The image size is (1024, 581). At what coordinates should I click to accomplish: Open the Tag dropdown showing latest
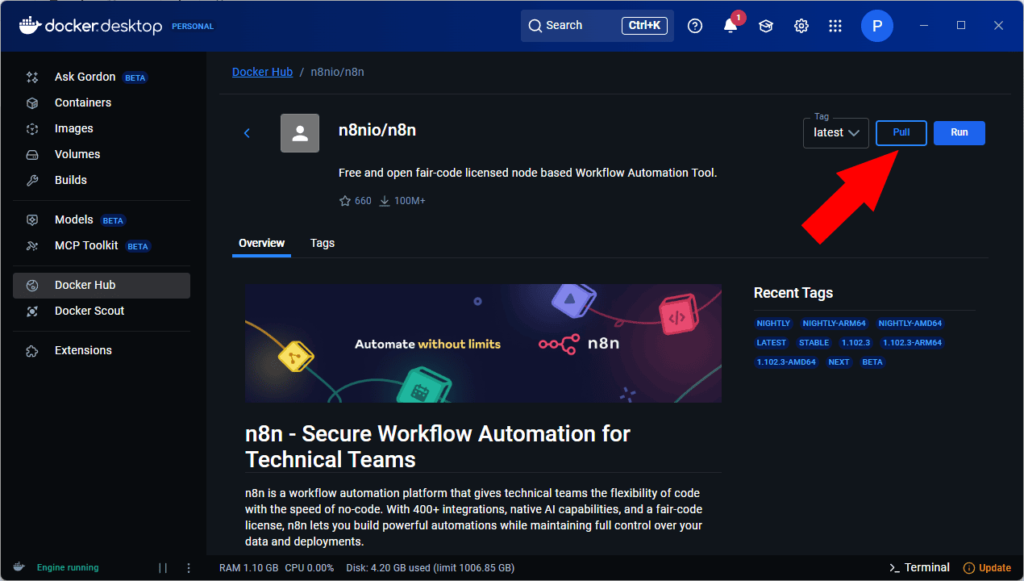coord(835,133)
